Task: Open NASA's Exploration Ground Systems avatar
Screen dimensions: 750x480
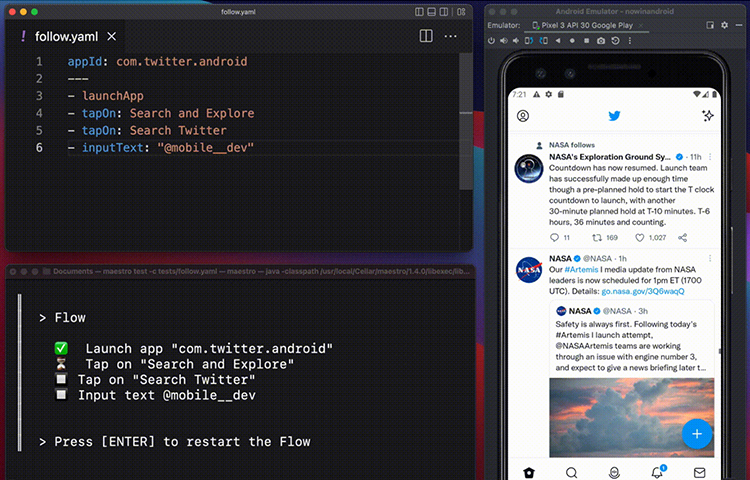Action: coord(529,168)
